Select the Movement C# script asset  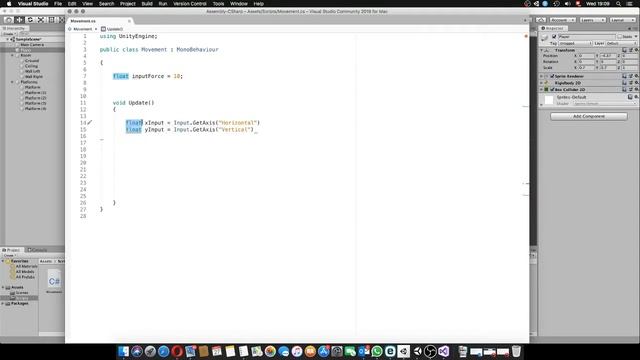pos(54,282)
